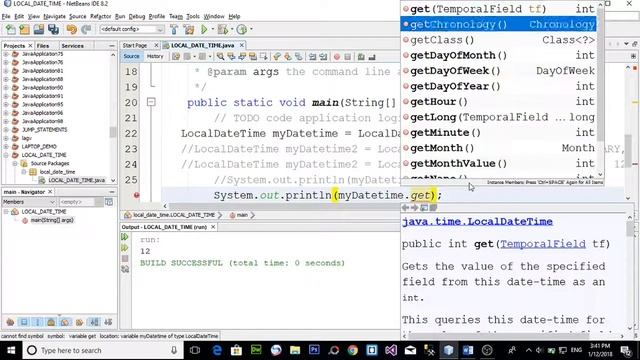Click the Save All toolbar icon
640x360 pixels.
pos(53,29)
